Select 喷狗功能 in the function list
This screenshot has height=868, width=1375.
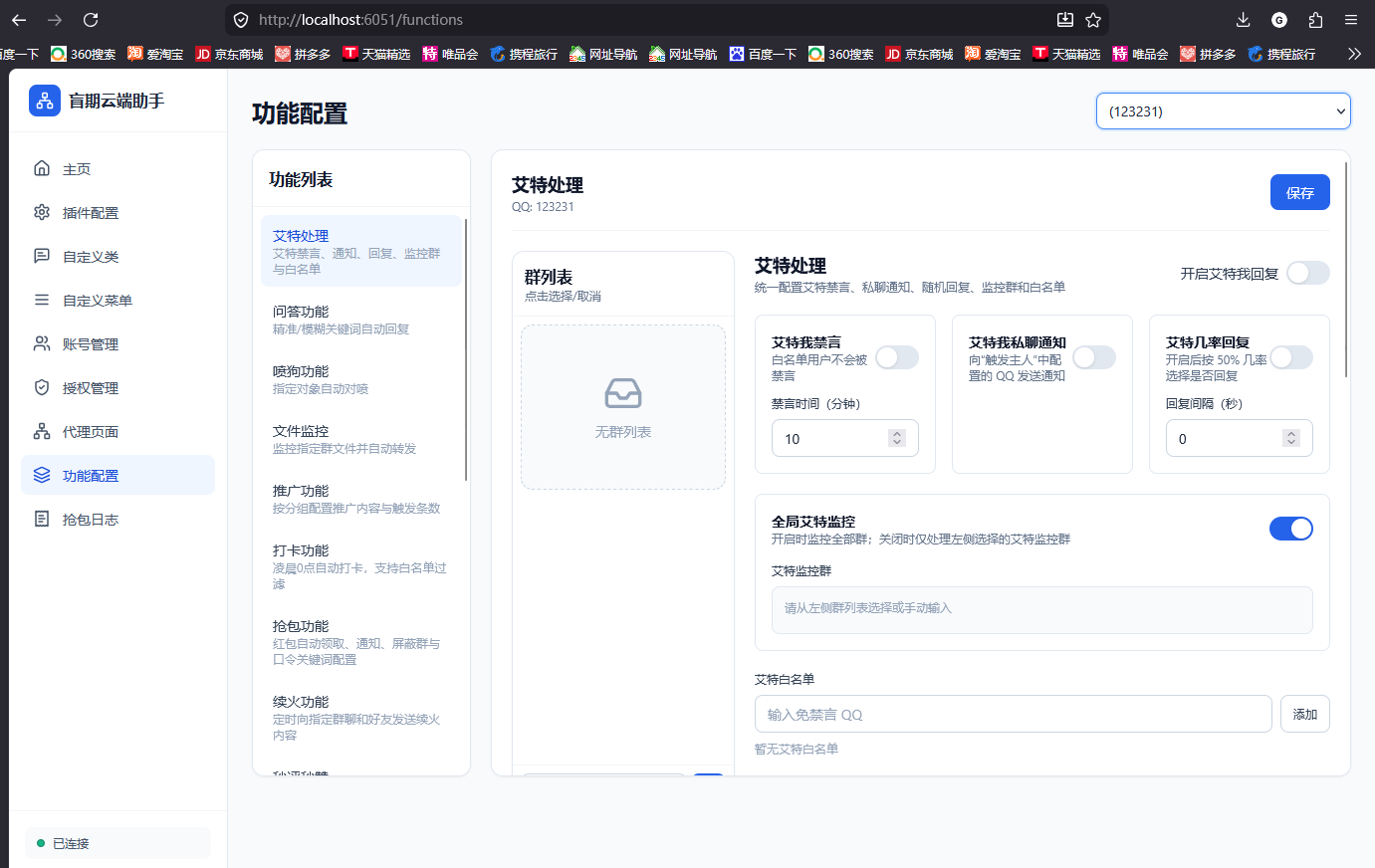point(361,379)
